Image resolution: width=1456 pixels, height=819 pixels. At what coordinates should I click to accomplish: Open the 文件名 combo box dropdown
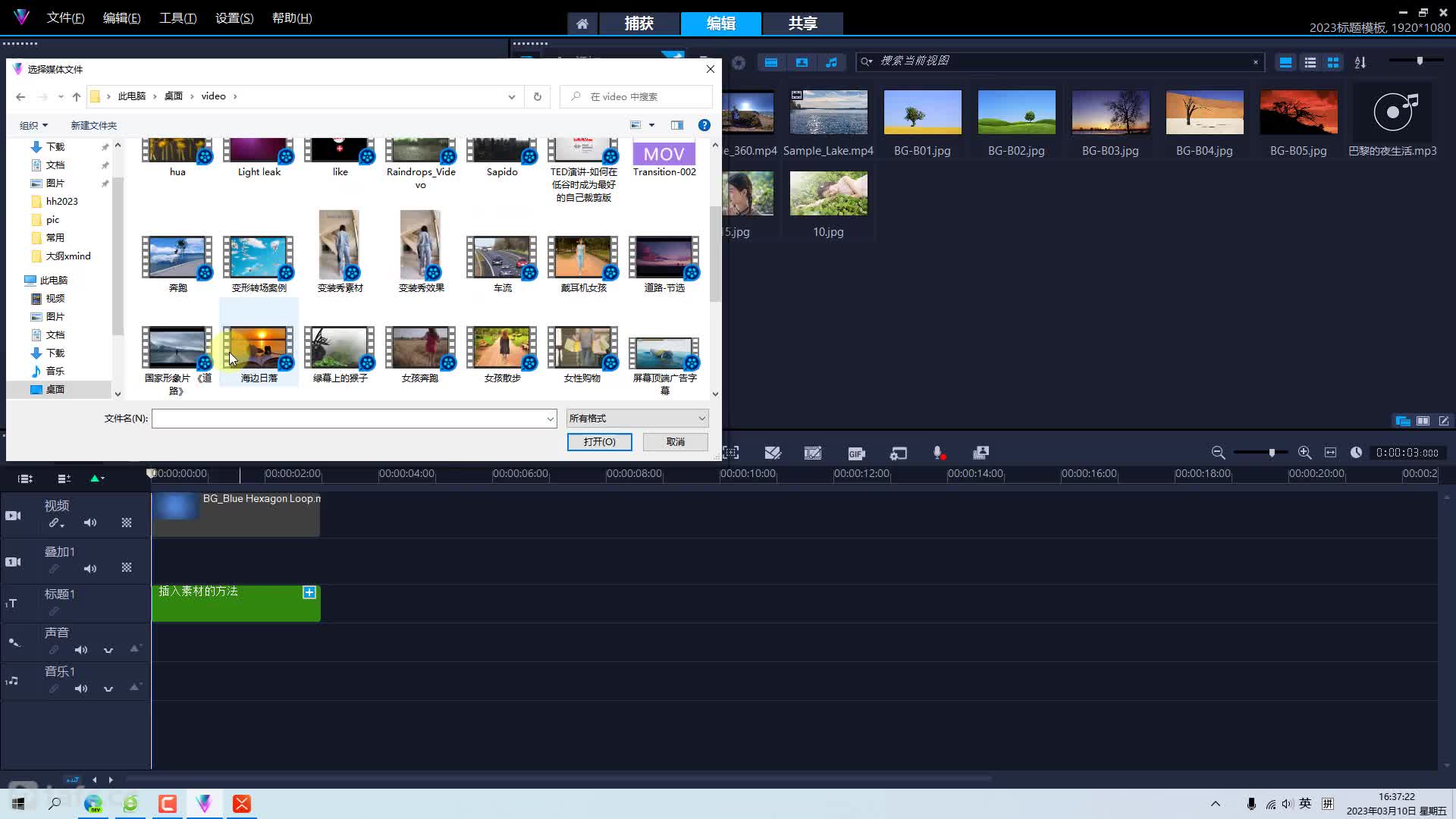(x=550, y=419)
